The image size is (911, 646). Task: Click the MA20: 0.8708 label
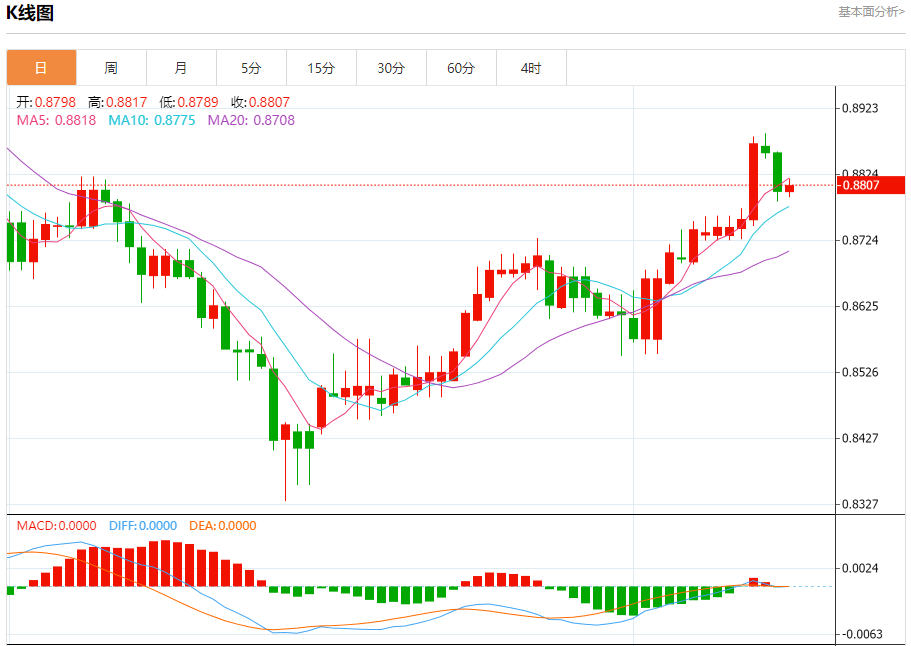(x=251, y=120)
